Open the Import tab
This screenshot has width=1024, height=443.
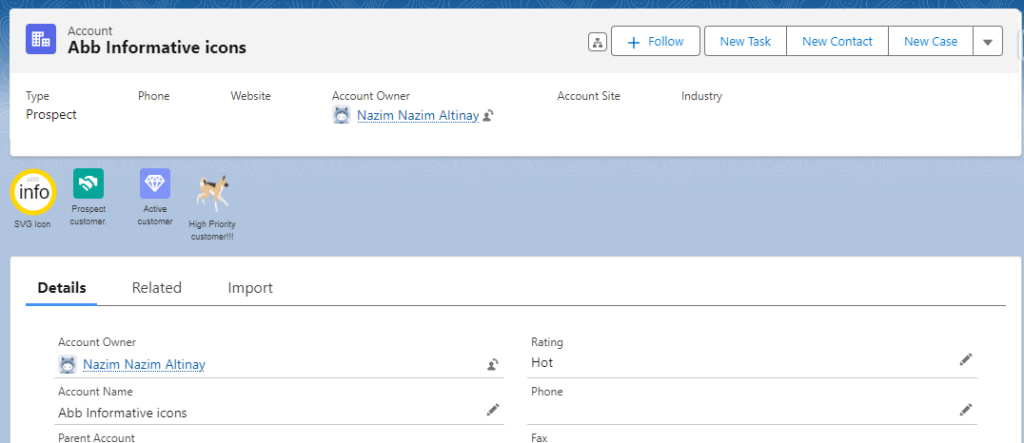coord(250,288)
